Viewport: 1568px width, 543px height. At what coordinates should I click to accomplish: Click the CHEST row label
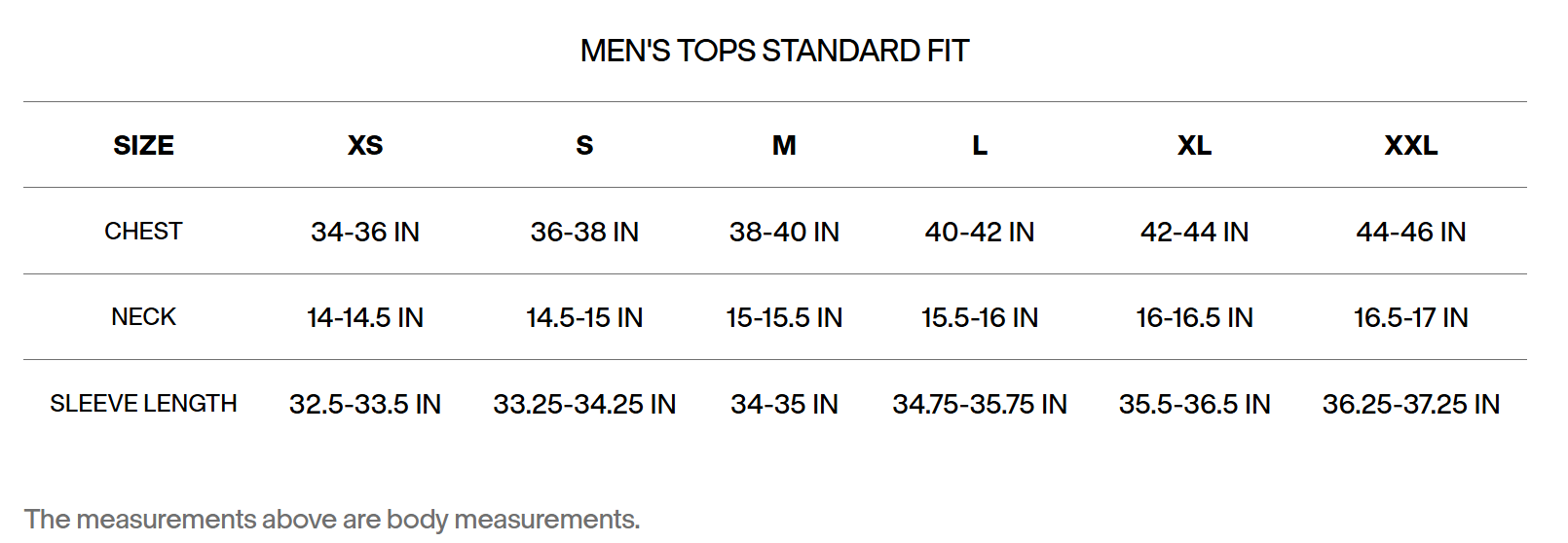pyautogui.click(x=143, y=232)
